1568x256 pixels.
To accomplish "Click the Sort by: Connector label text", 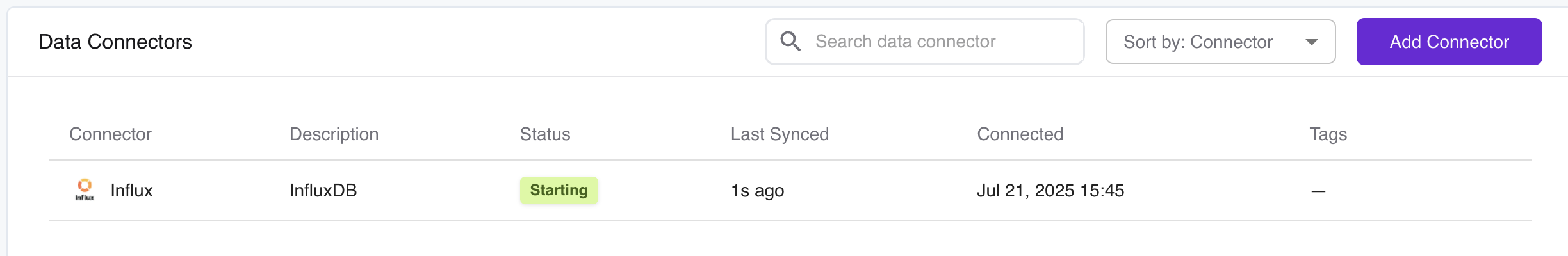I will (1197, 42).
